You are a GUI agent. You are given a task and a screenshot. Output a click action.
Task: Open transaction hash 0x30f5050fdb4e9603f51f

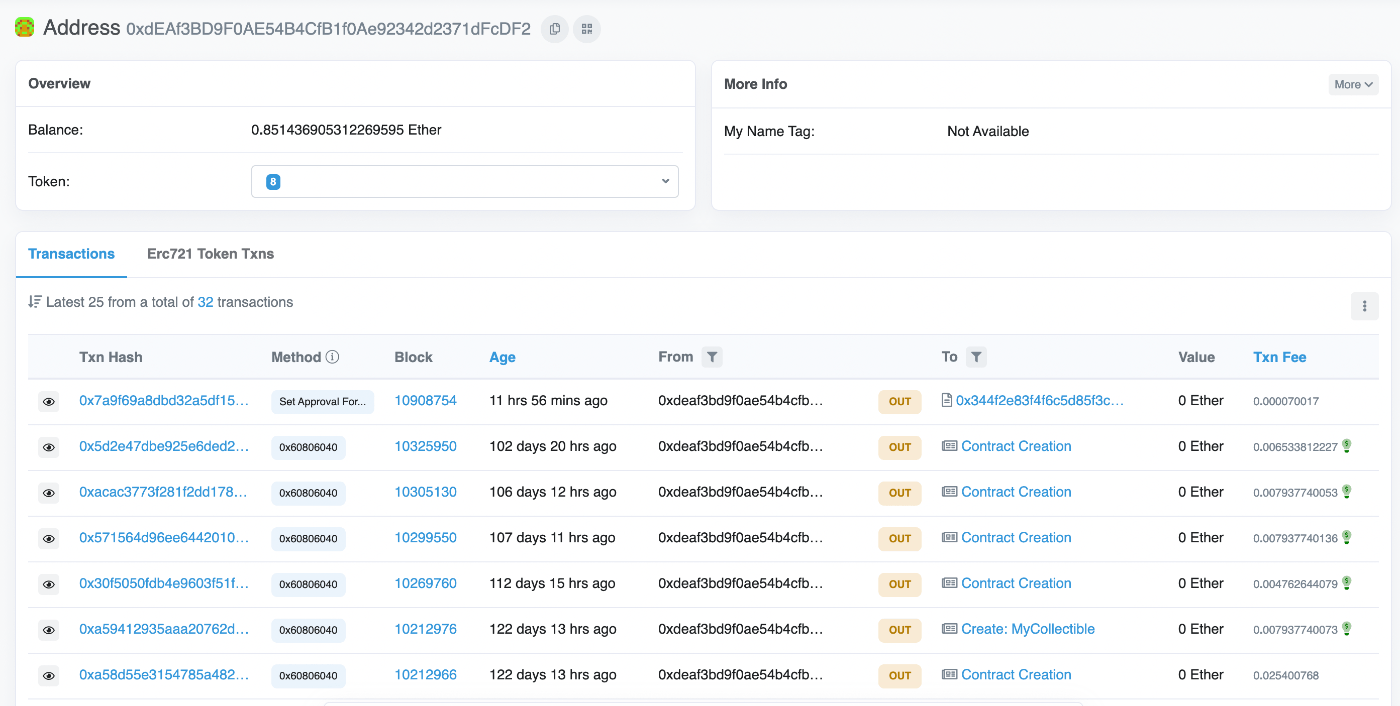pos(164,583)
